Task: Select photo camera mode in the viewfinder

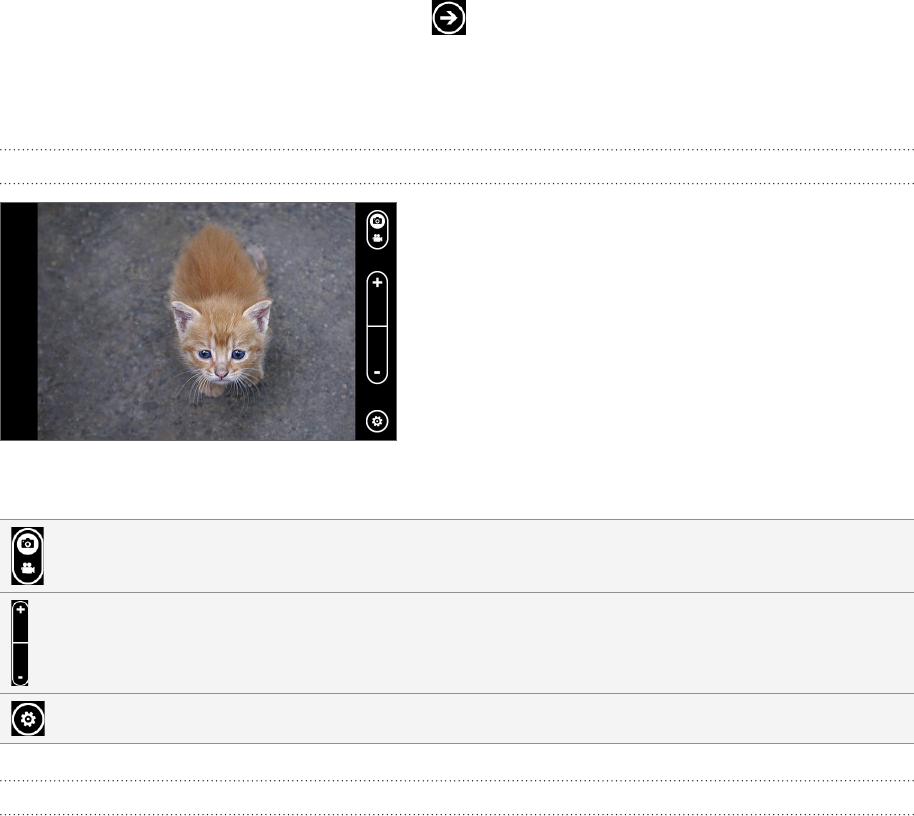Action: [x=377, y=221]
